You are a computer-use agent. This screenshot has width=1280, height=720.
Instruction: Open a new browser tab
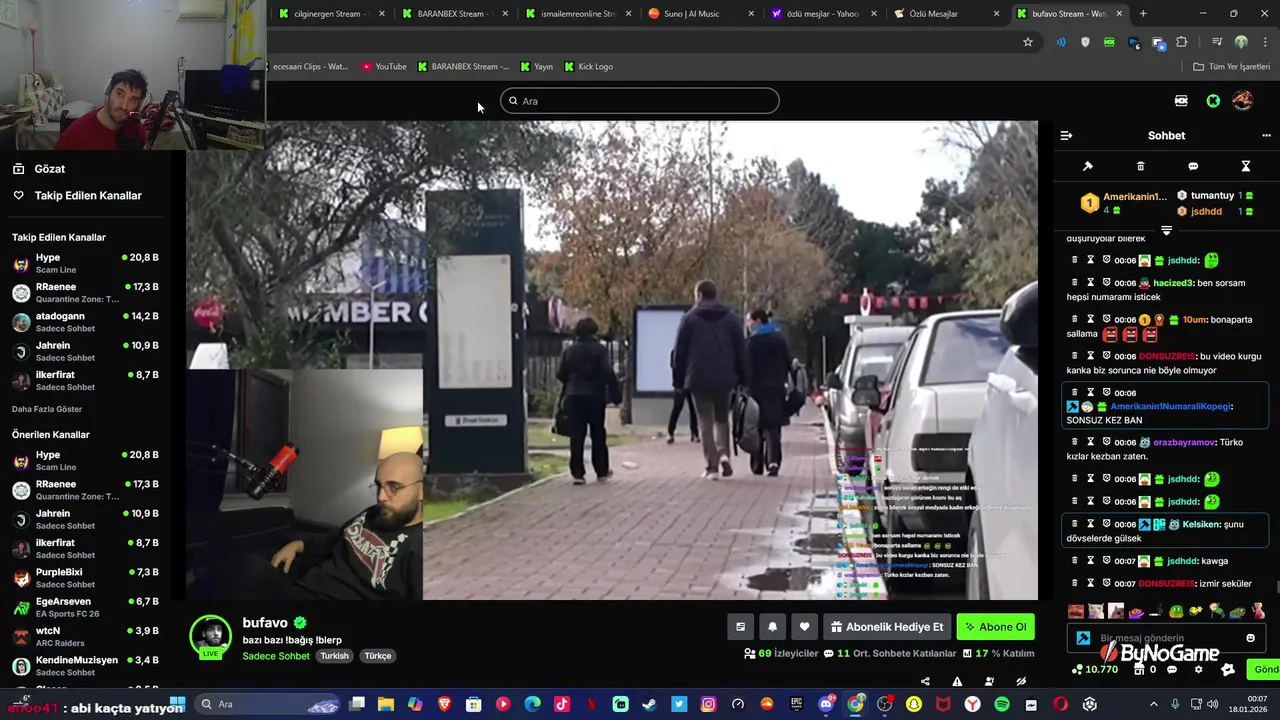tap(1143, 14)
